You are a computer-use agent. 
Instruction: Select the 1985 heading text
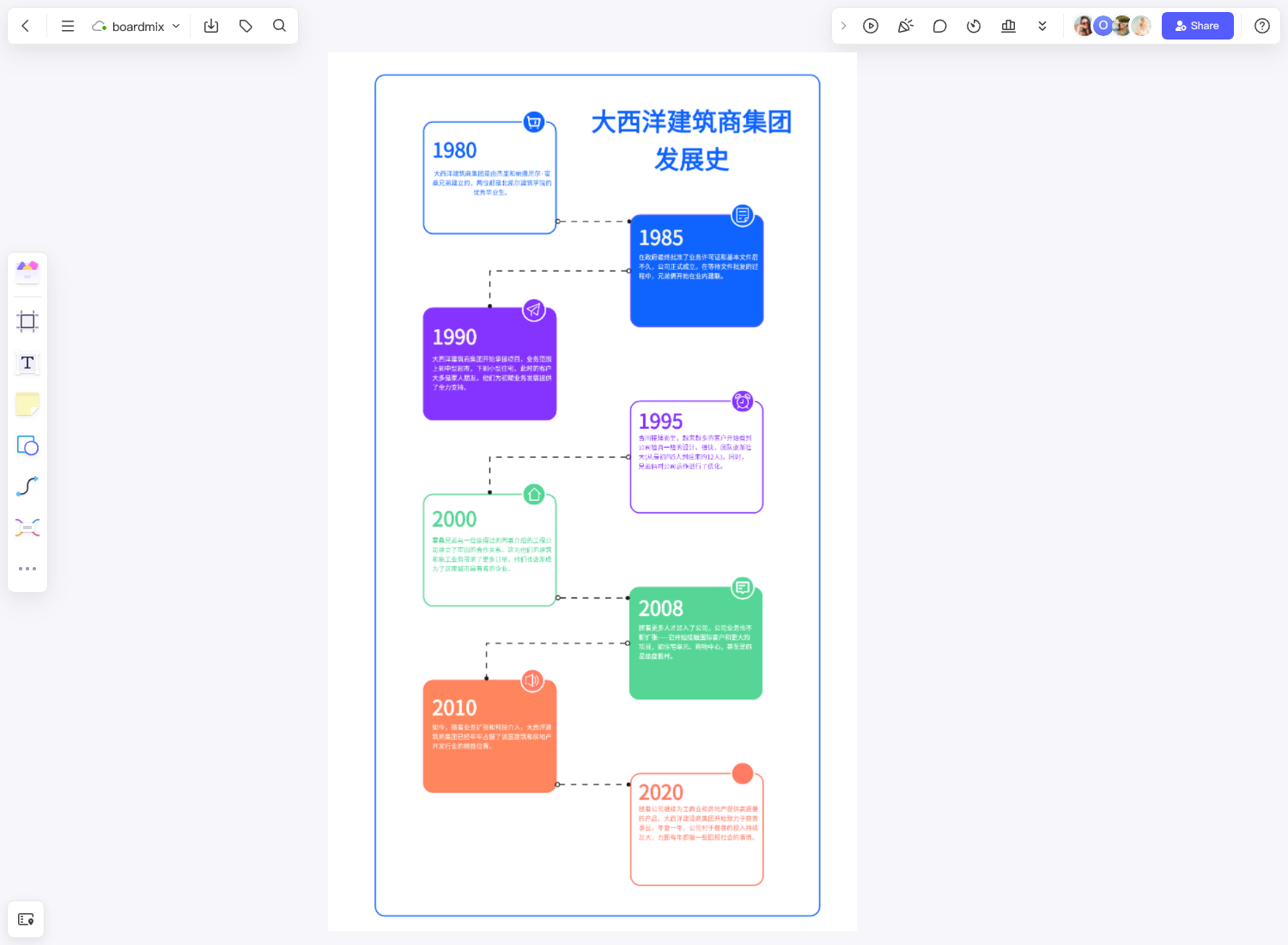click(661, 238)
